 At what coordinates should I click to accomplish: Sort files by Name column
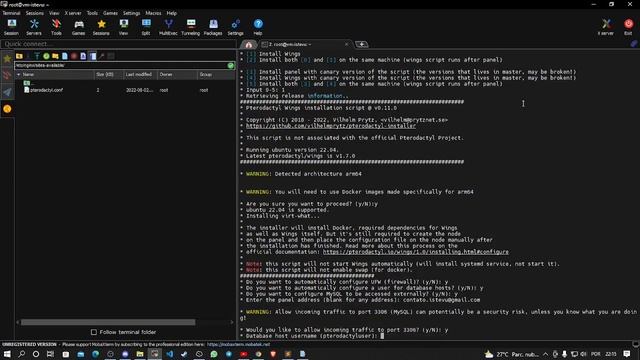pyautogui.click(x=55, y=75)
